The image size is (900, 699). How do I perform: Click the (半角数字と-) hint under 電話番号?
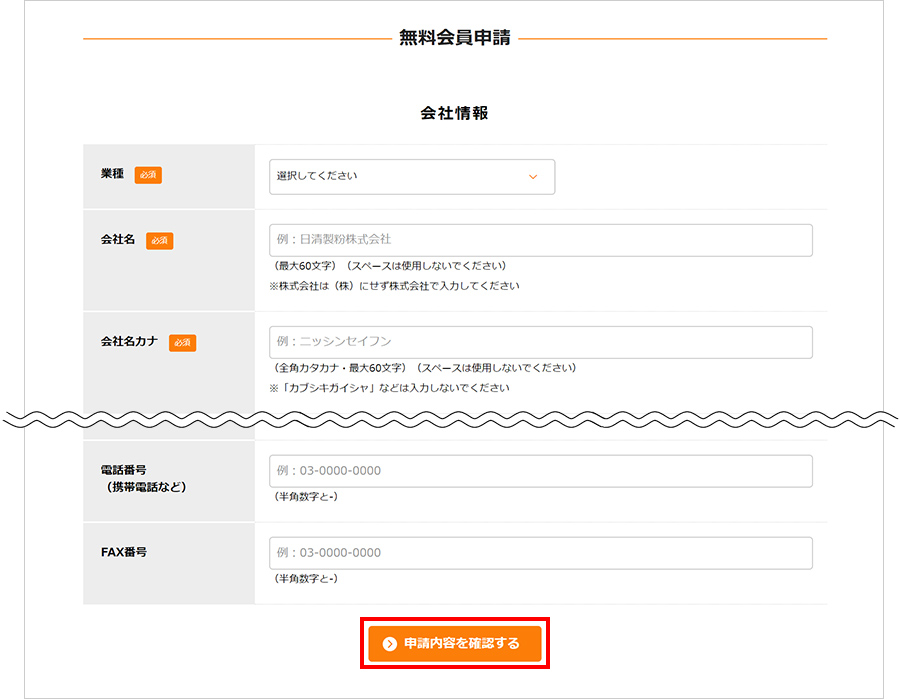pos(306,496)
